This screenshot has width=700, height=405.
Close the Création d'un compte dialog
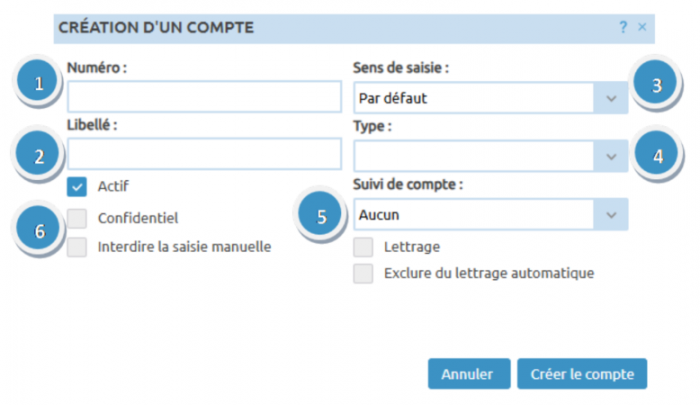(642, 28)
